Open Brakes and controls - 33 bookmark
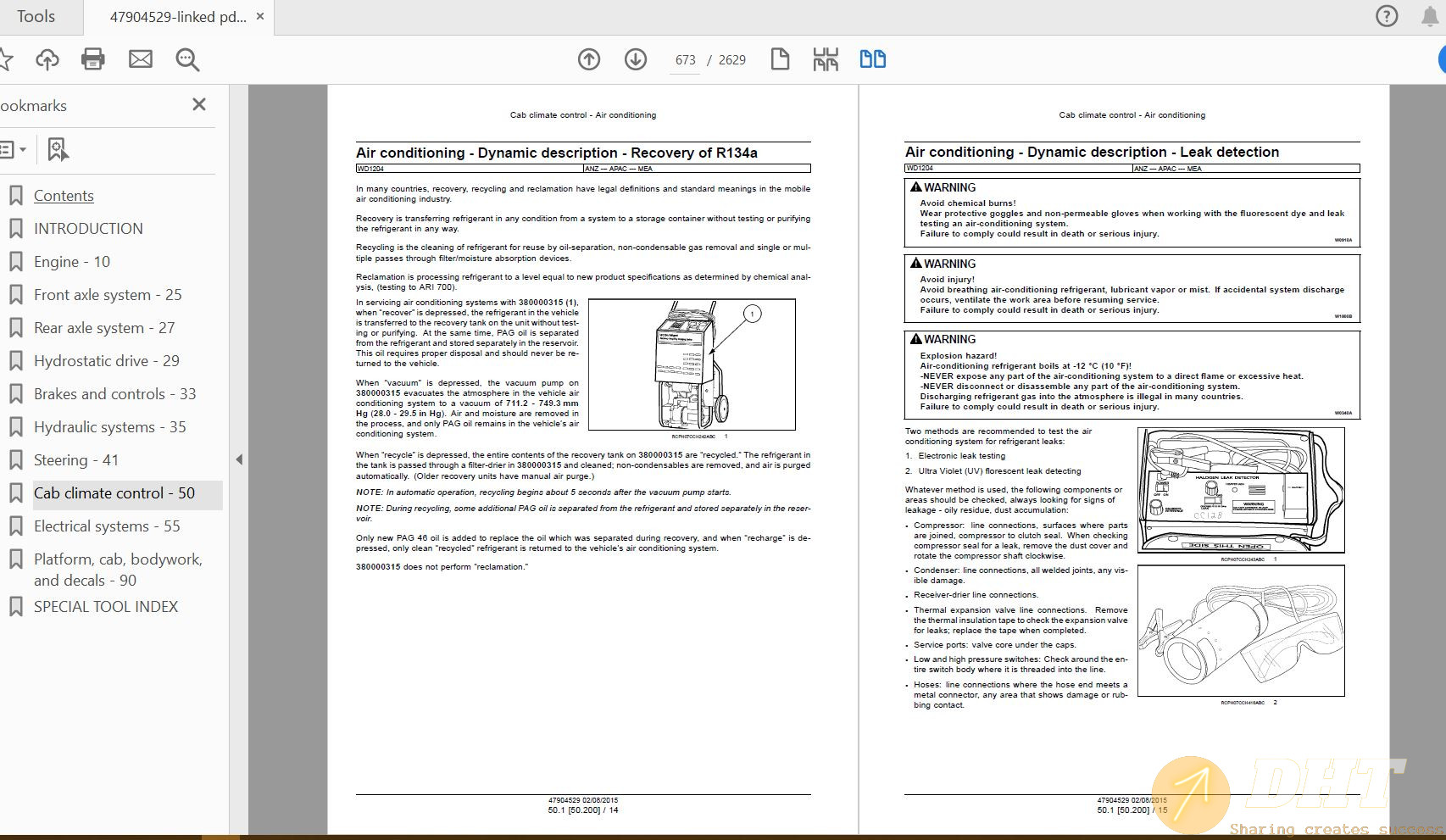The image size is (1446, 840). click(114, 394)
